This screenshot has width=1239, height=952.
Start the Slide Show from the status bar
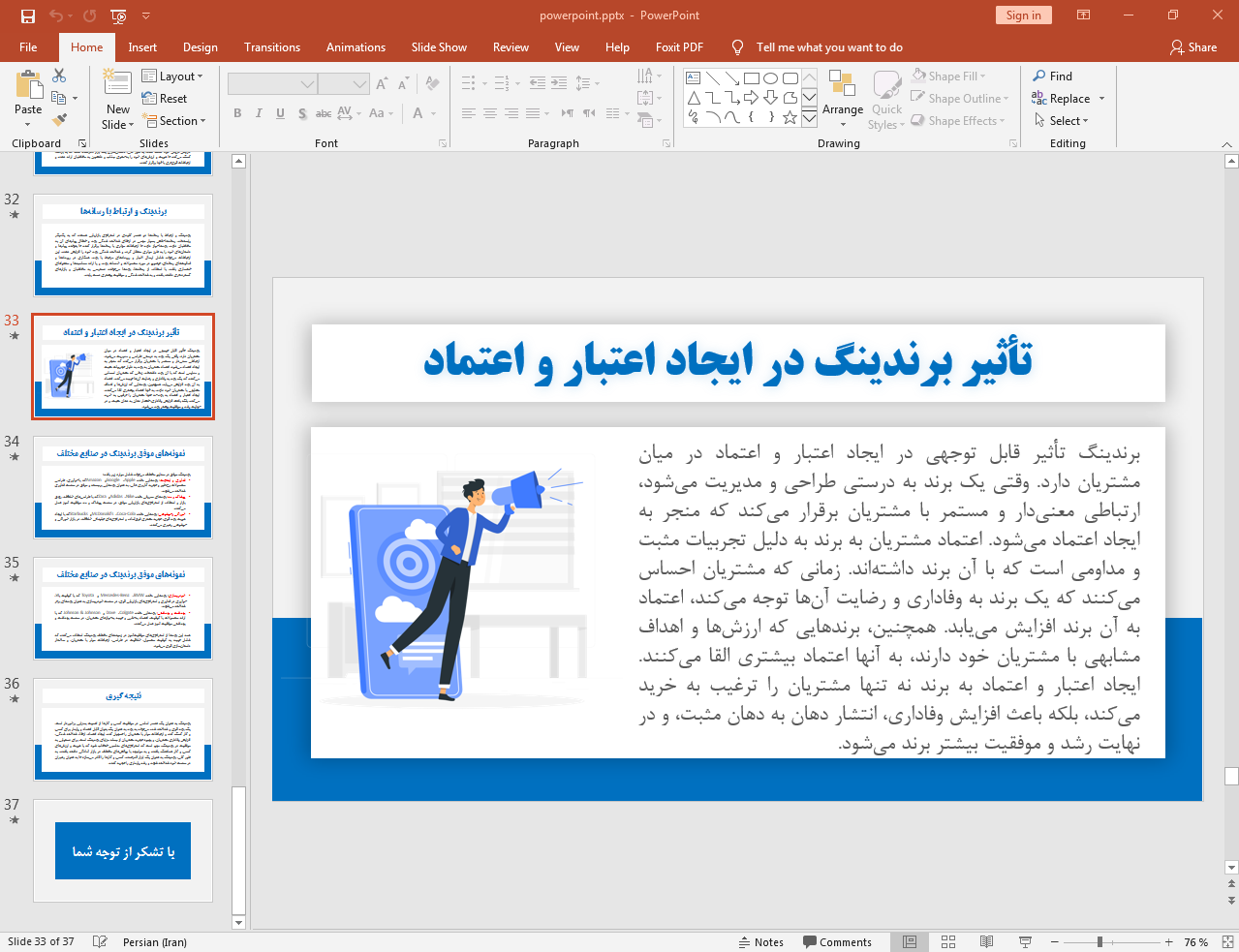click(1025, 941)
